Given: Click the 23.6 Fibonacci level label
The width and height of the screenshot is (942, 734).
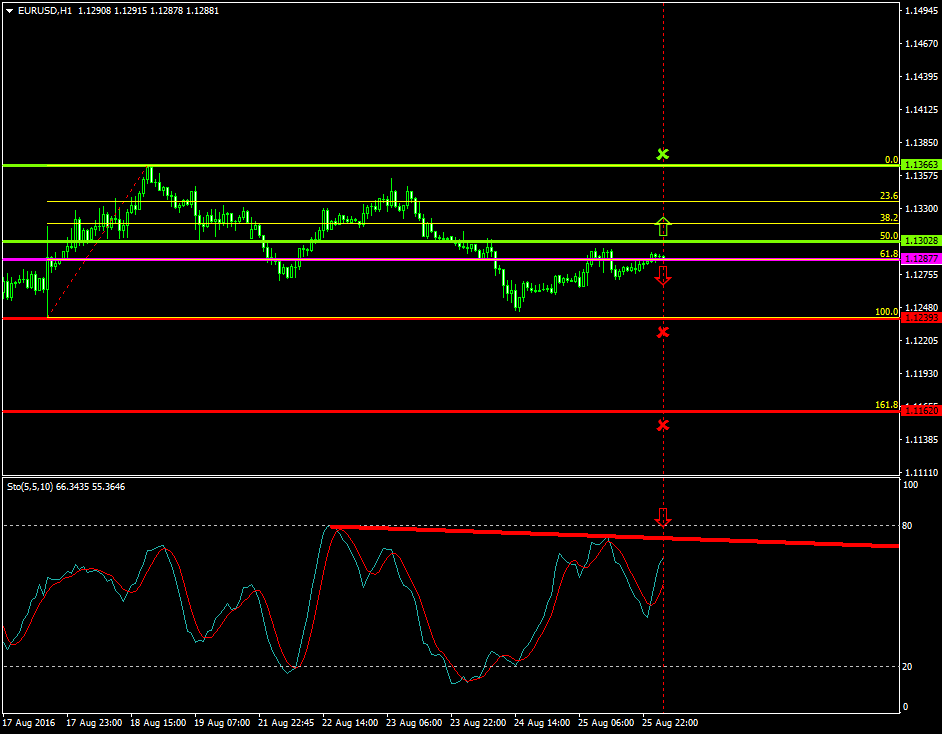Looking at the screenshot, I should coord(888,196).
